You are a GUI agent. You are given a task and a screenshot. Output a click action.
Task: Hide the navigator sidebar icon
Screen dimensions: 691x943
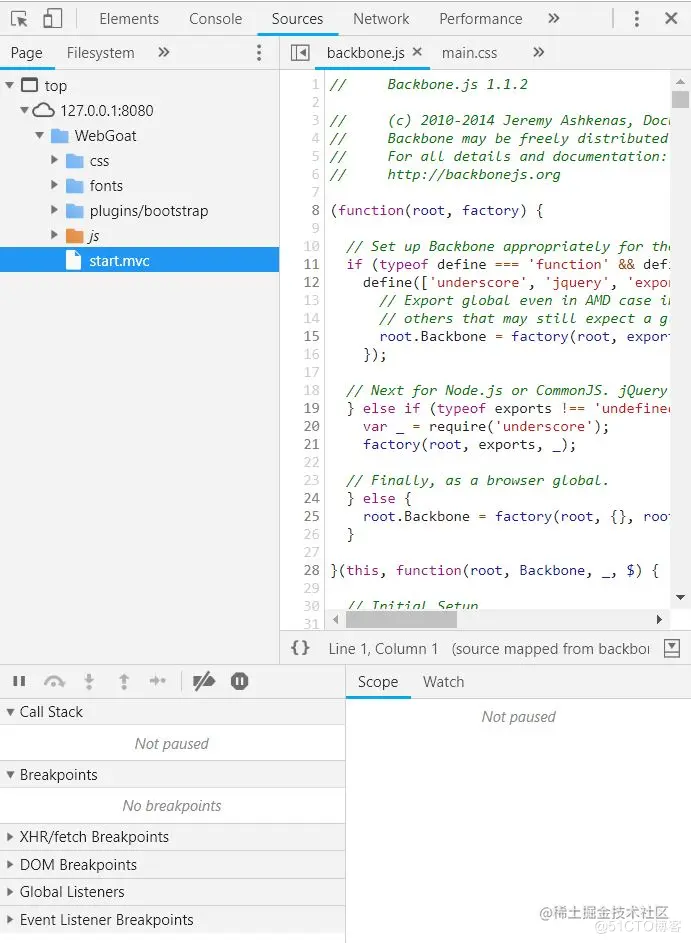click(300, 53)
